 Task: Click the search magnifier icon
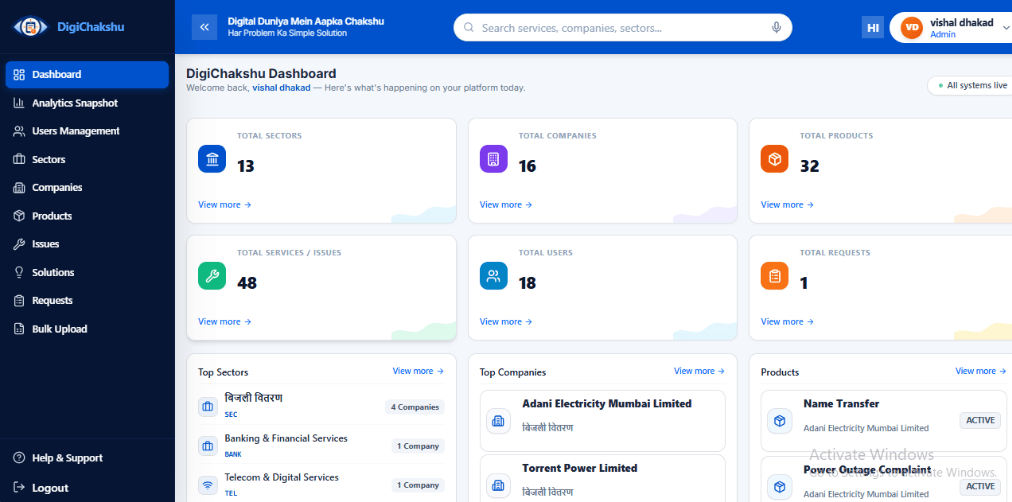[469, 28]
